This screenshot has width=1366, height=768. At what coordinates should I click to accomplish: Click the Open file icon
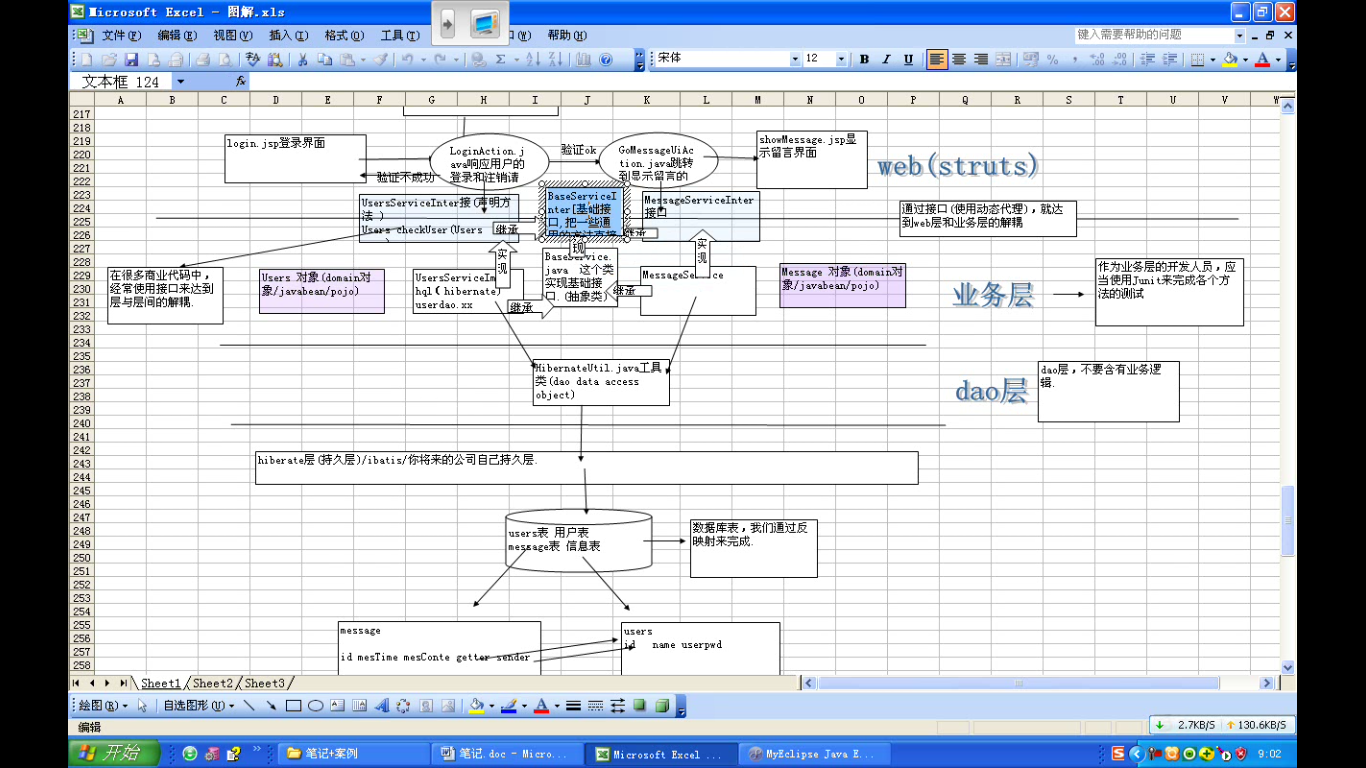click(109, 59)
